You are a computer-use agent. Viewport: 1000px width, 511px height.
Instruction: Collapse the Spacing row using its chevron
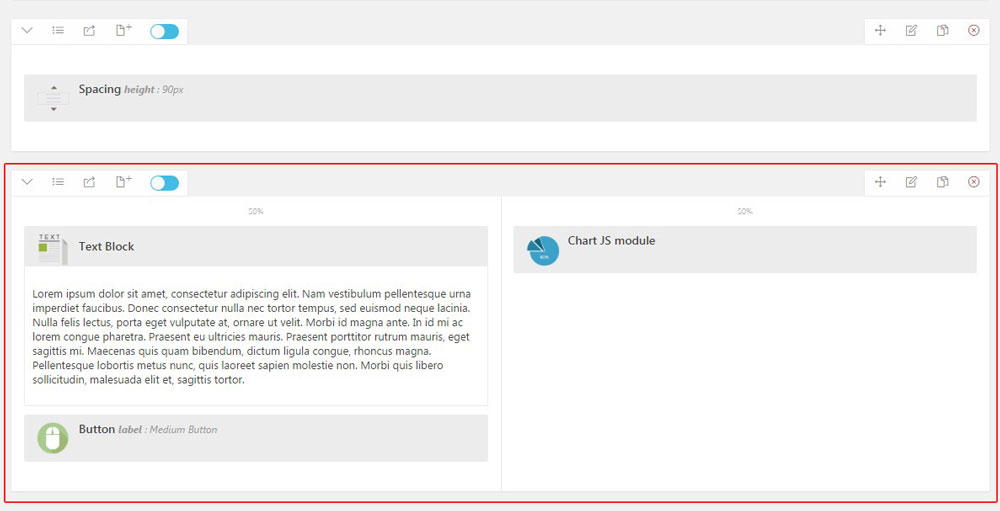tap(27, 31)
